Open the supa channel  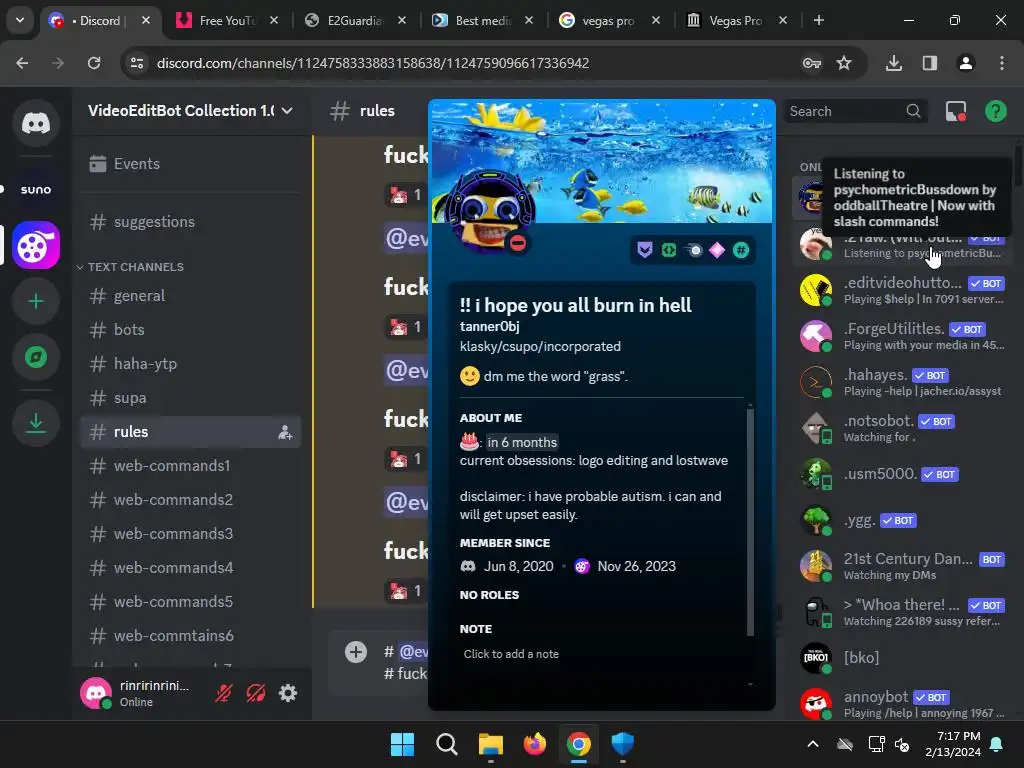(x=190, y=398)
